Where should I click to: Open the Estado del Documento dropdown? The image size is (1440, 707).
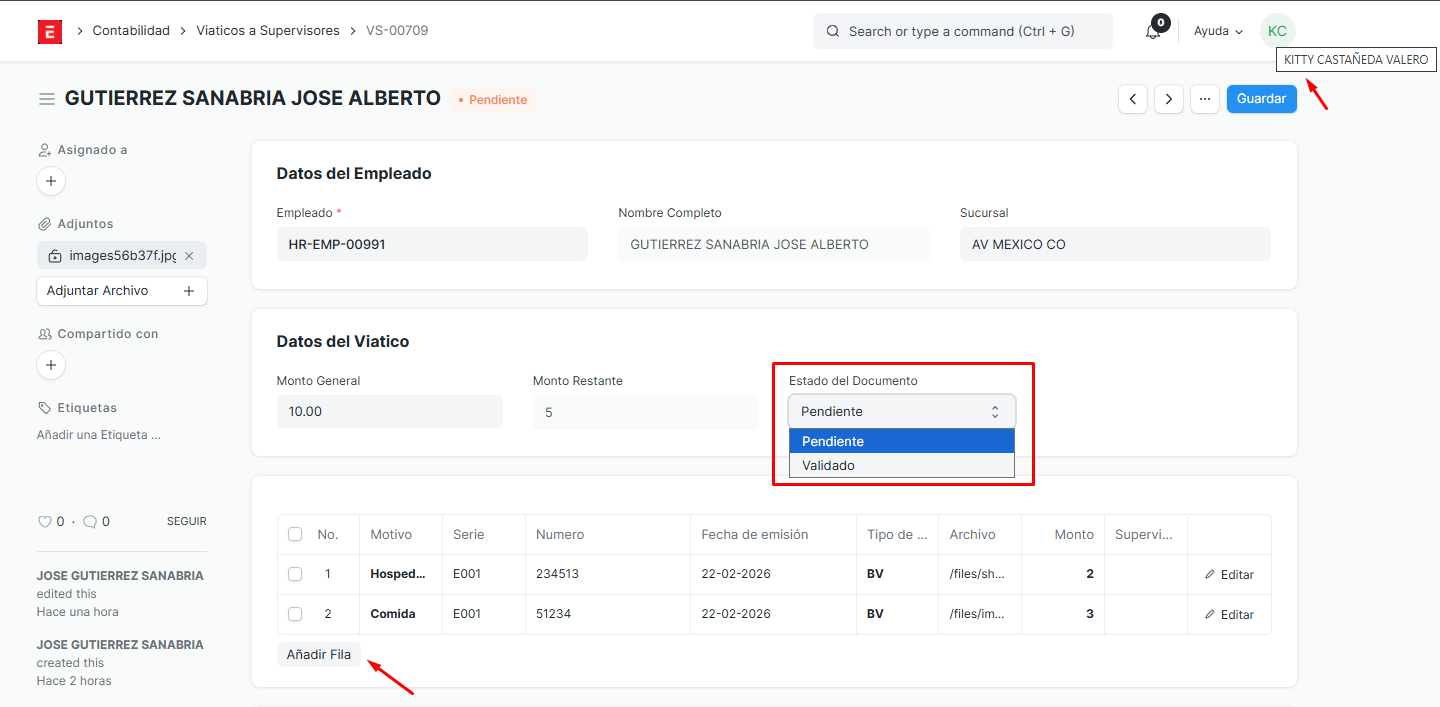[901, 411]
